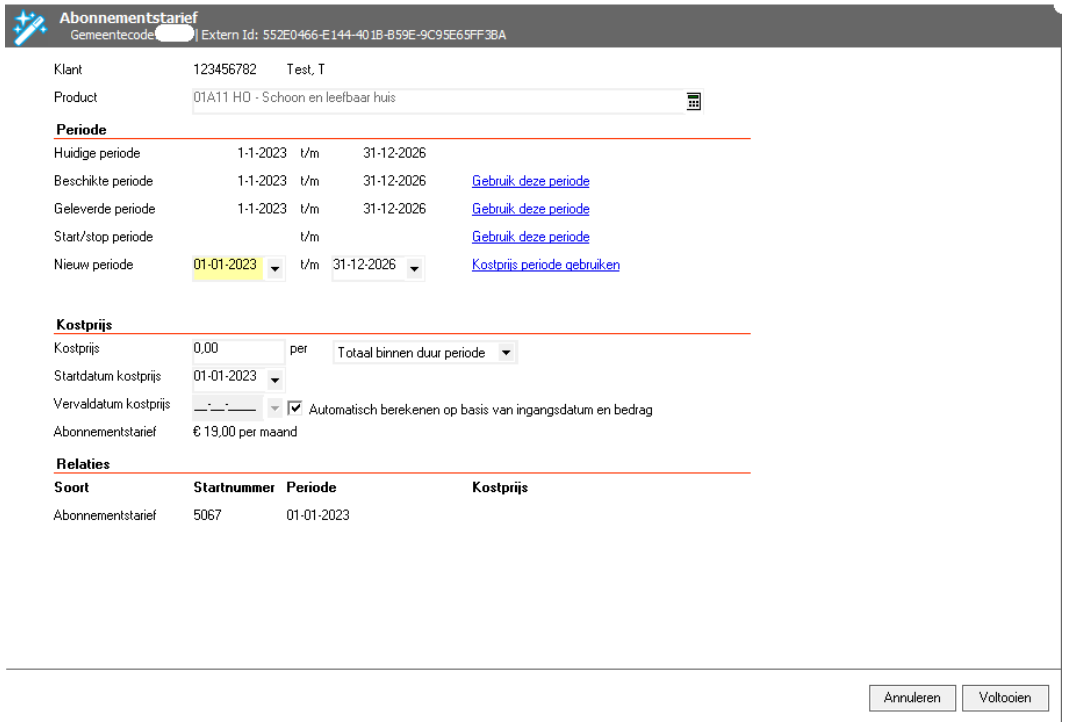Click the Vervaldatum kostprijs dropdown arrow
This screenshot has width=1067, height=727.
pyautogui.click(x=275, y=409)
